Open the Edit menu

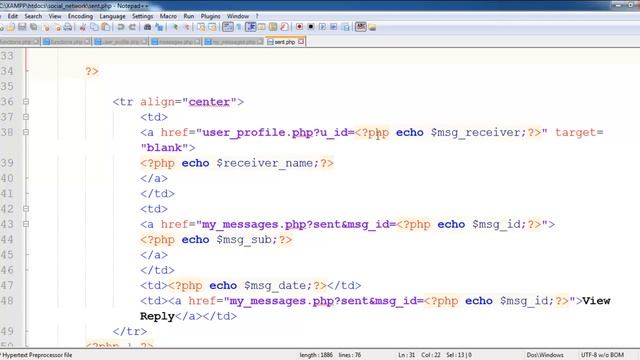point(13,16)
